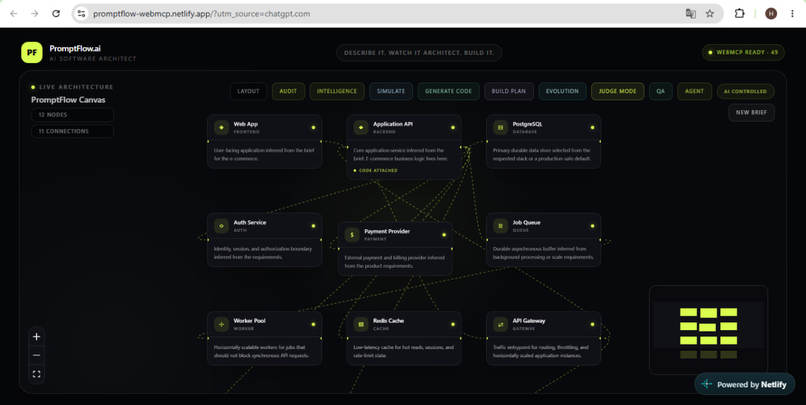Click the Code Attached label
The height and width of the screenshot is (405, 806).
coord(376,171)
